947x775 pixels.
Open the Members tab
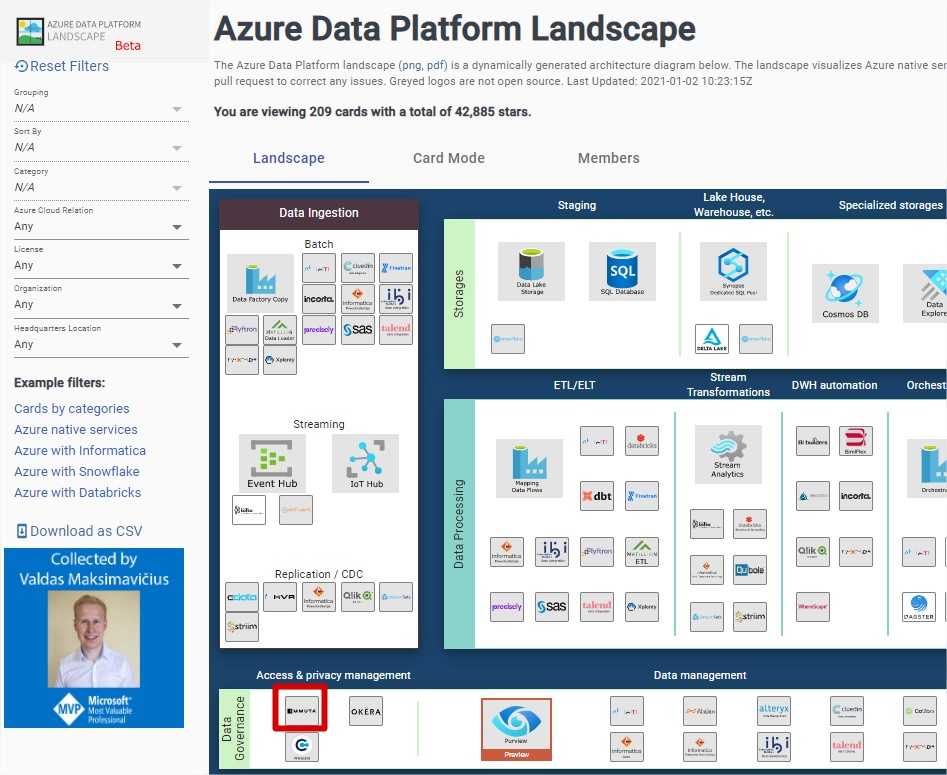[x=608, y=158]
